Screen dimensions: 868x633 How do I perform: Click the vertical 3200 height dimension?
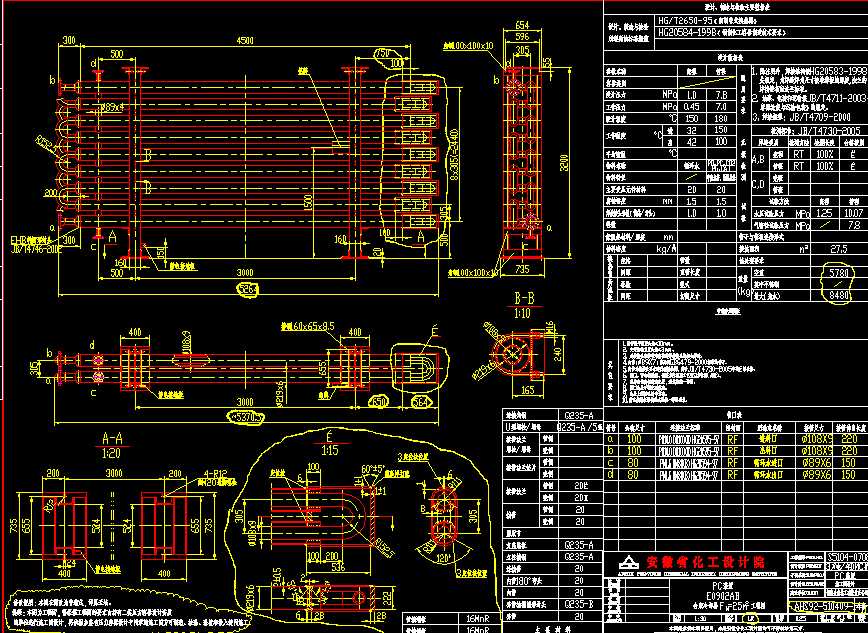click(565, 162)
